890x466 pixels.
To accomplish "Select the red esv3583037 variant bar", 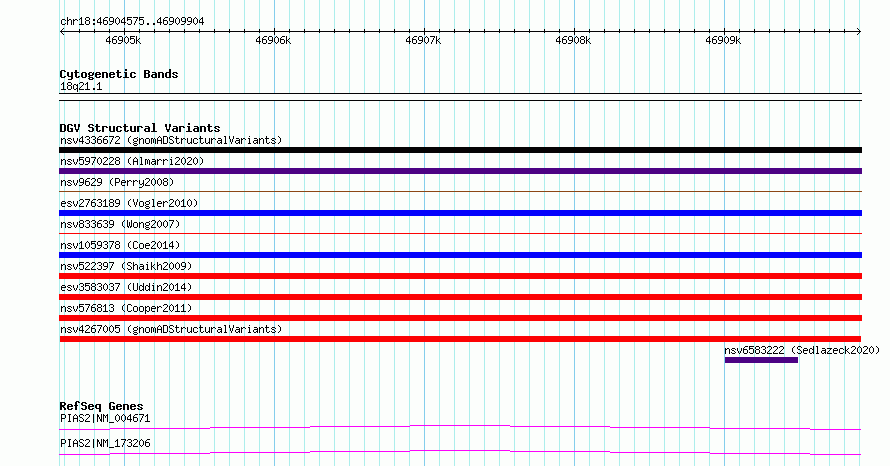I will pos(460,297).
